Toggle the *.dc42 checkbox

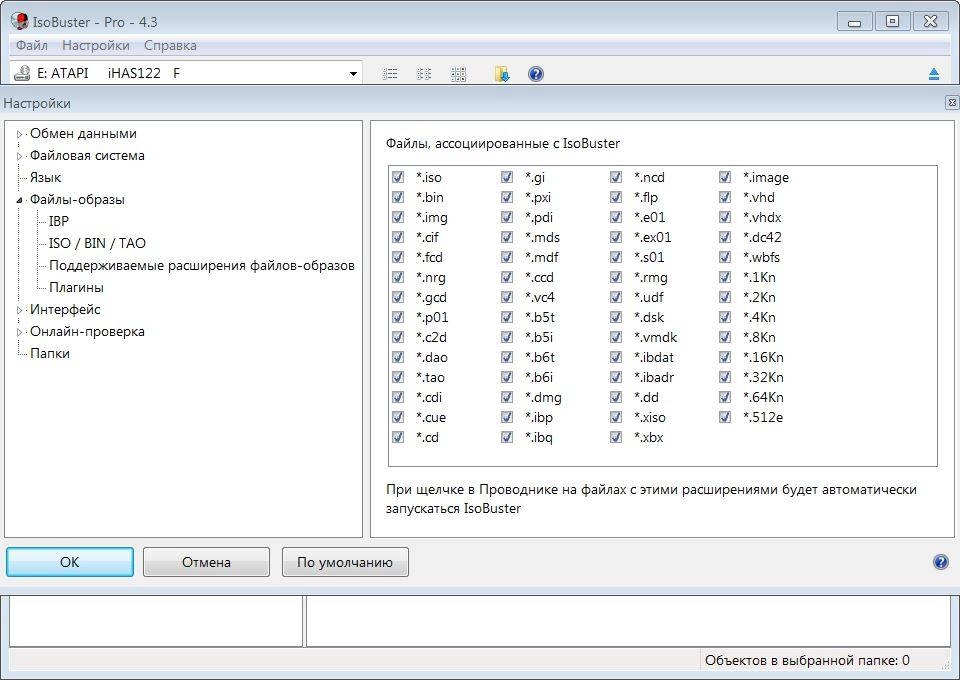[725, 237]
